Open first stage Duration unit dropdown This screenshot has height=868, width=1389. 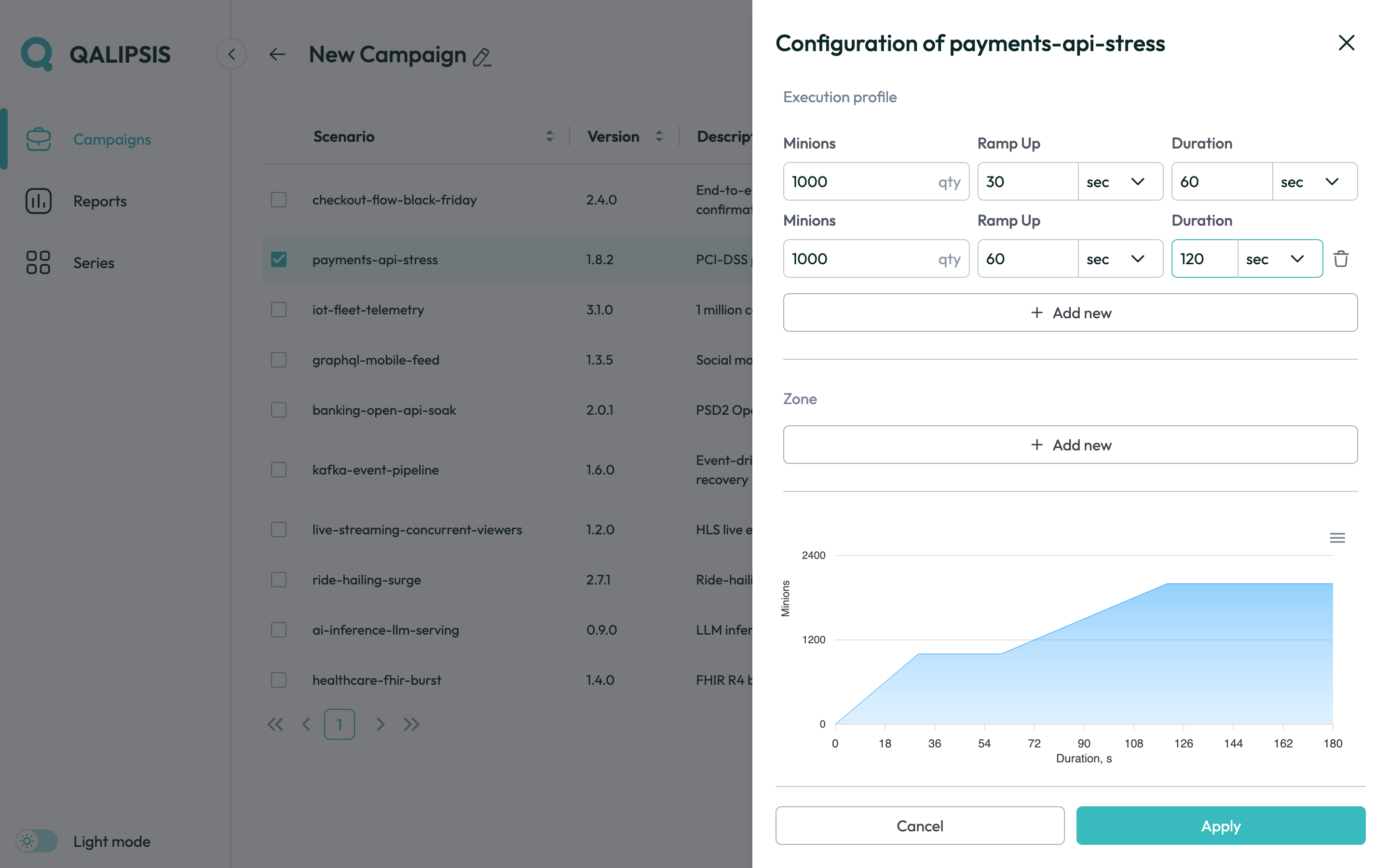point(1314,181)
